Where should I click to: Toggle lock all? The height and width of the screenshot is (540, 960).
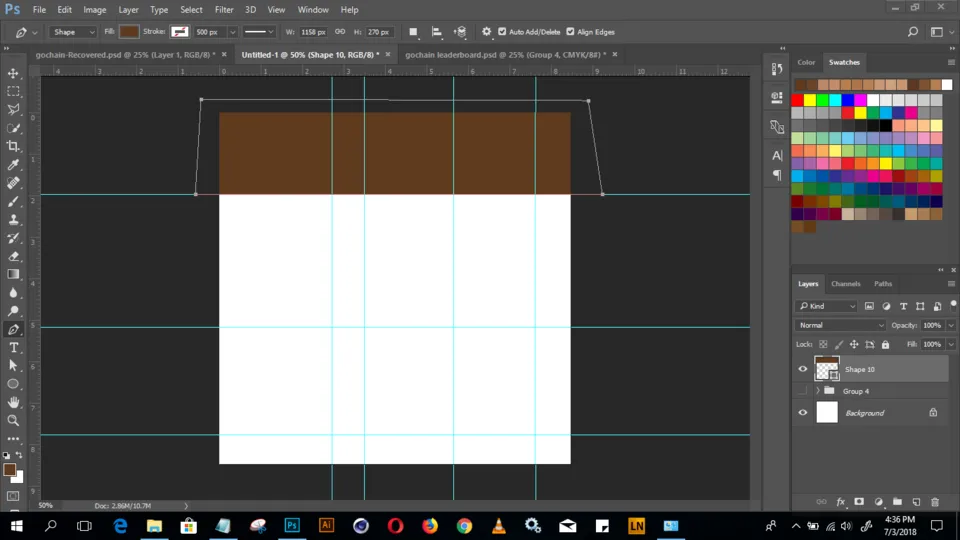point(885,345)
